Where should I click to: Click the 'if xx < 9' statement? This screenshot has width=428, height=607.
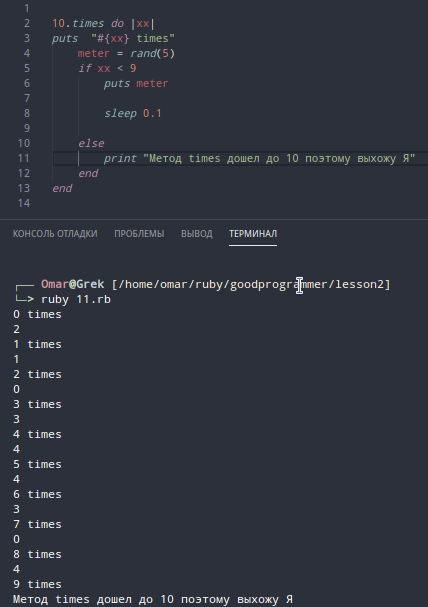107,69
